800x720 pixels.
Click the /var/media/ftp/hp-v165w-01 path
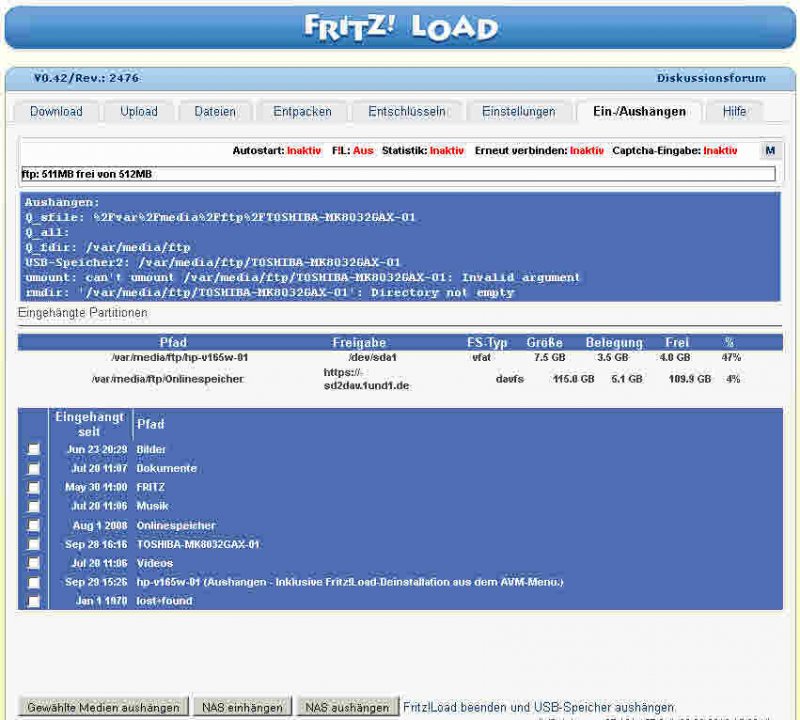pyautogui.click(x=180, y=357)
